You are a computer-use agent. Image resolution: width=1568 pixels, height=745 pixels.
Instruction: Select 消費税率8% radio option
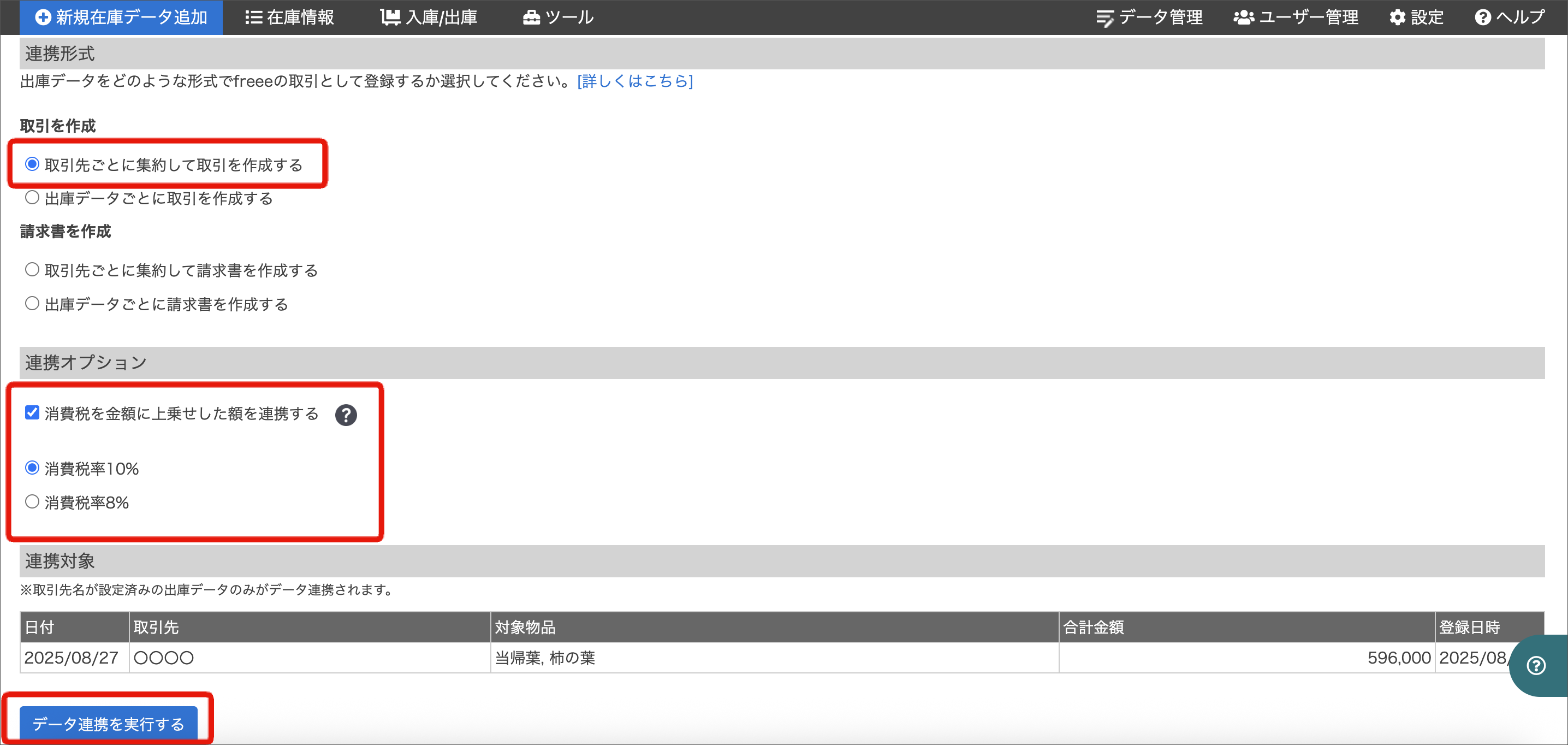[x=32, y=501]
